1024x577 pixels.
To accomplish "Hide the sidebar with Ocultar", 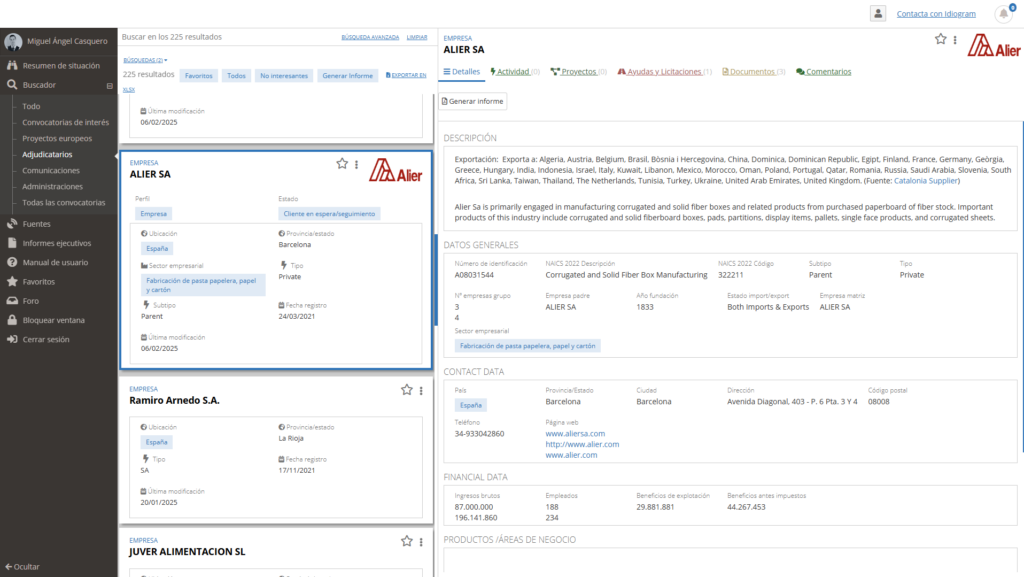I will (22, 567).
